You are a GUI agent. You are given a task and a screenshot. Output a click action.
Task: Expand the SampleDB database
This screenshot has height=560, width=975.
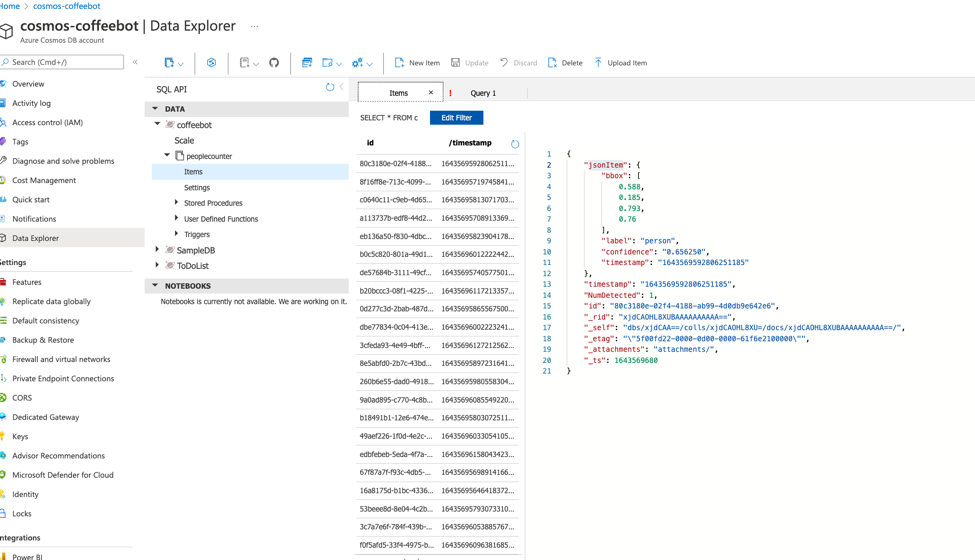click(157, 249)
